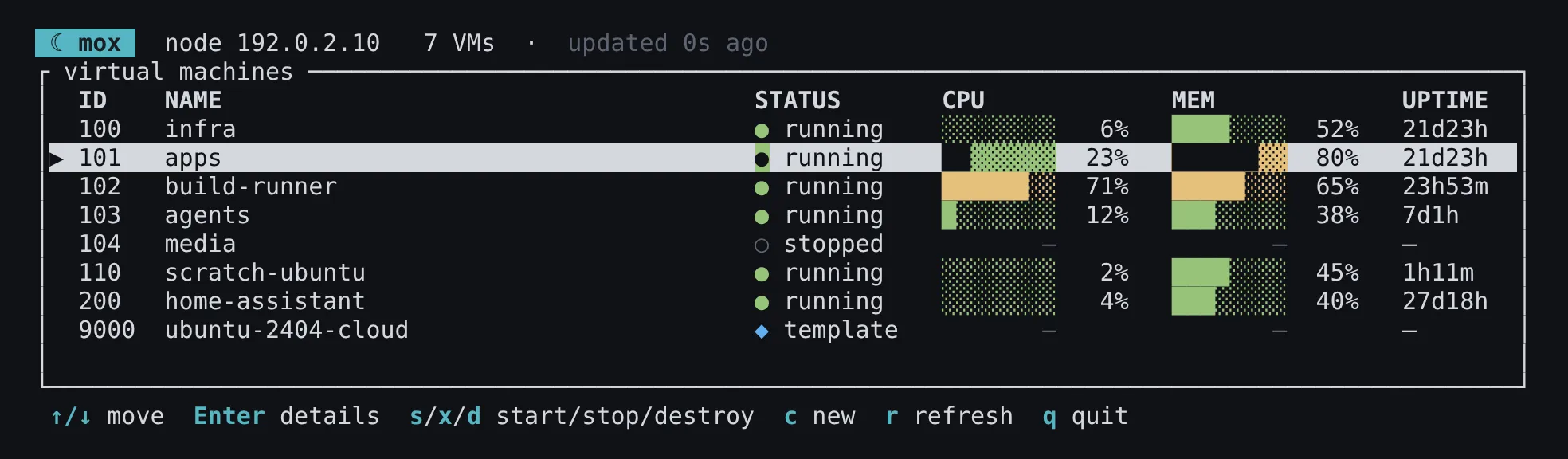Click the 71% CPU value

point(1107,186)
